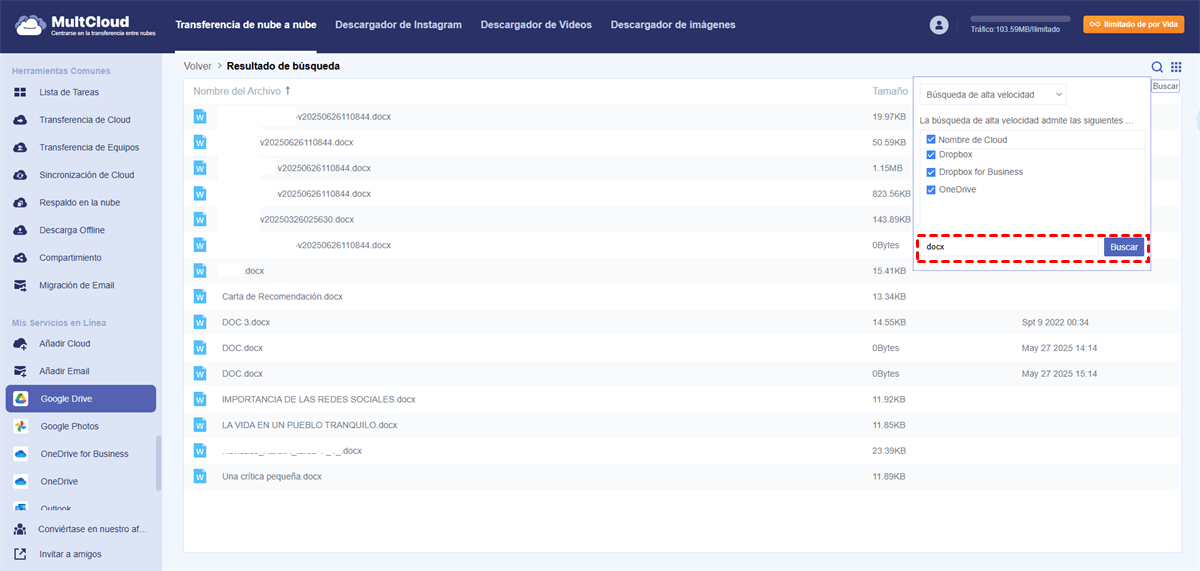This screenshot has height=571, width=1200.
Task: Open Carta de Recomendación.docx file name
Action: [x=282, y=297]
